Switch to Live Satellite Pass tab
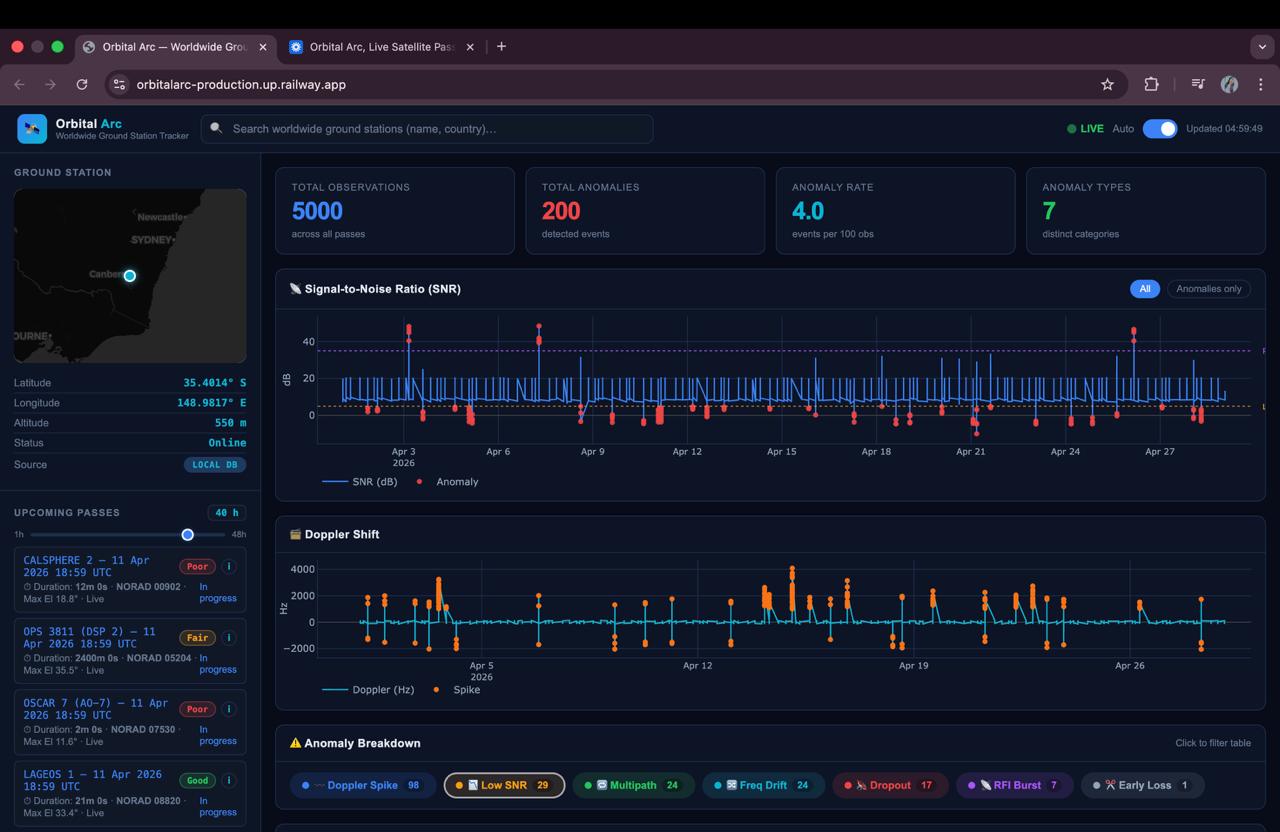 pos(382,46)
